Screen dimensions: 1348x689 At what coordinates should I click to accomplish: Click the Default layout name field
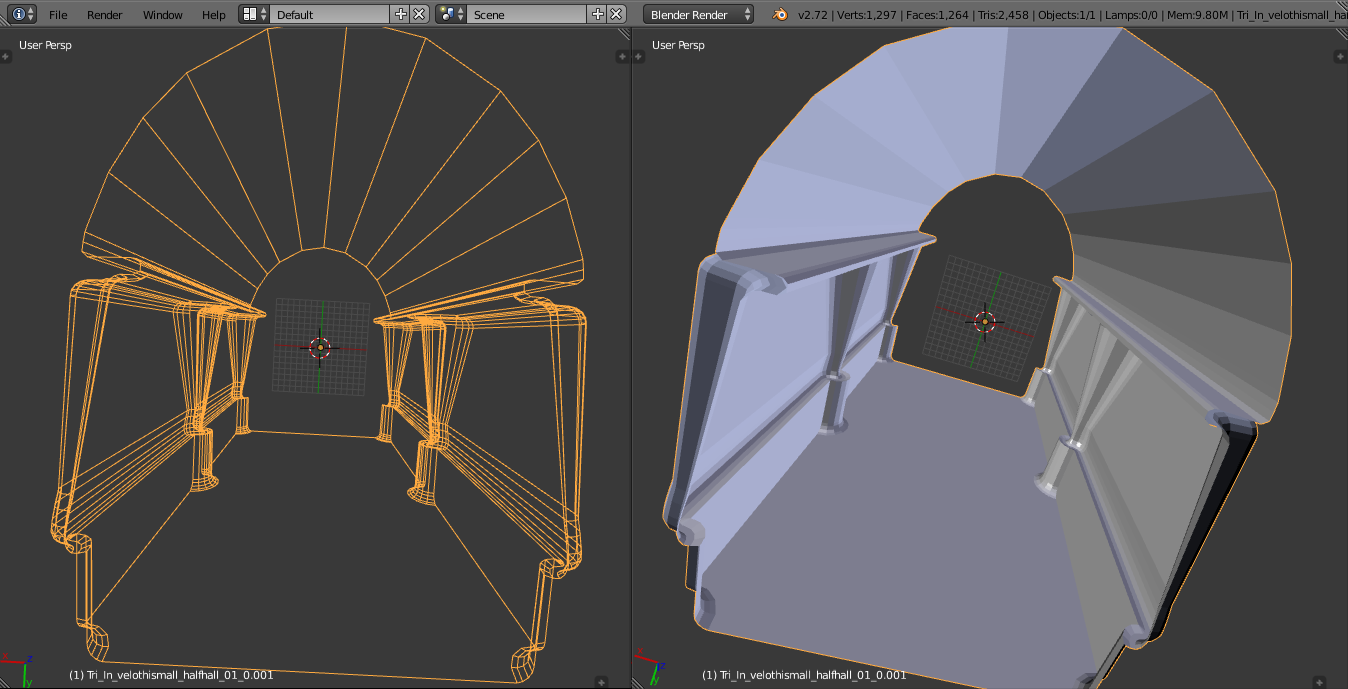pyautogui.click(x=330, y=14)
